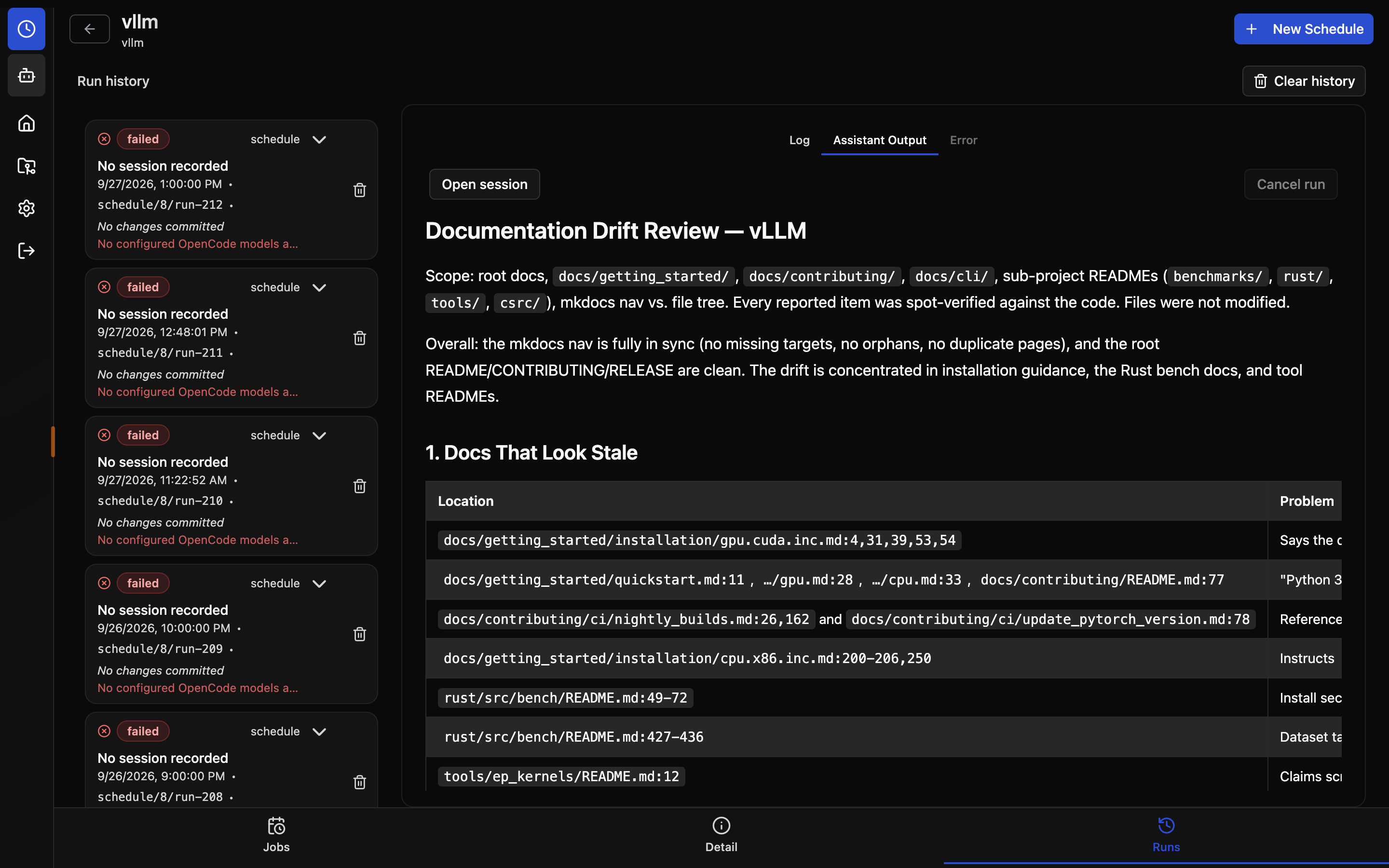Select the Assistant Output tab
Viewport: 1389px width, 868px height.
(879, 140)
